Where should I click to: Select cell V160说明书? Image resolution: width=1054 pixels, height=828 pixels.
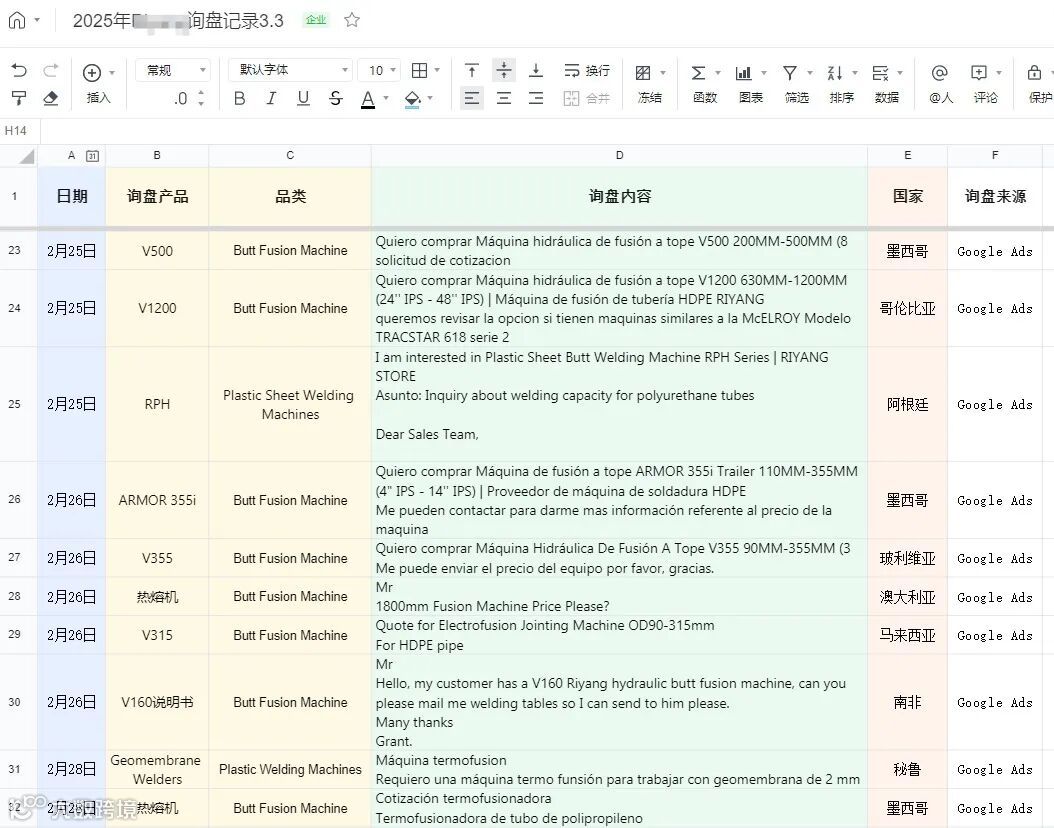pos(157,702)
